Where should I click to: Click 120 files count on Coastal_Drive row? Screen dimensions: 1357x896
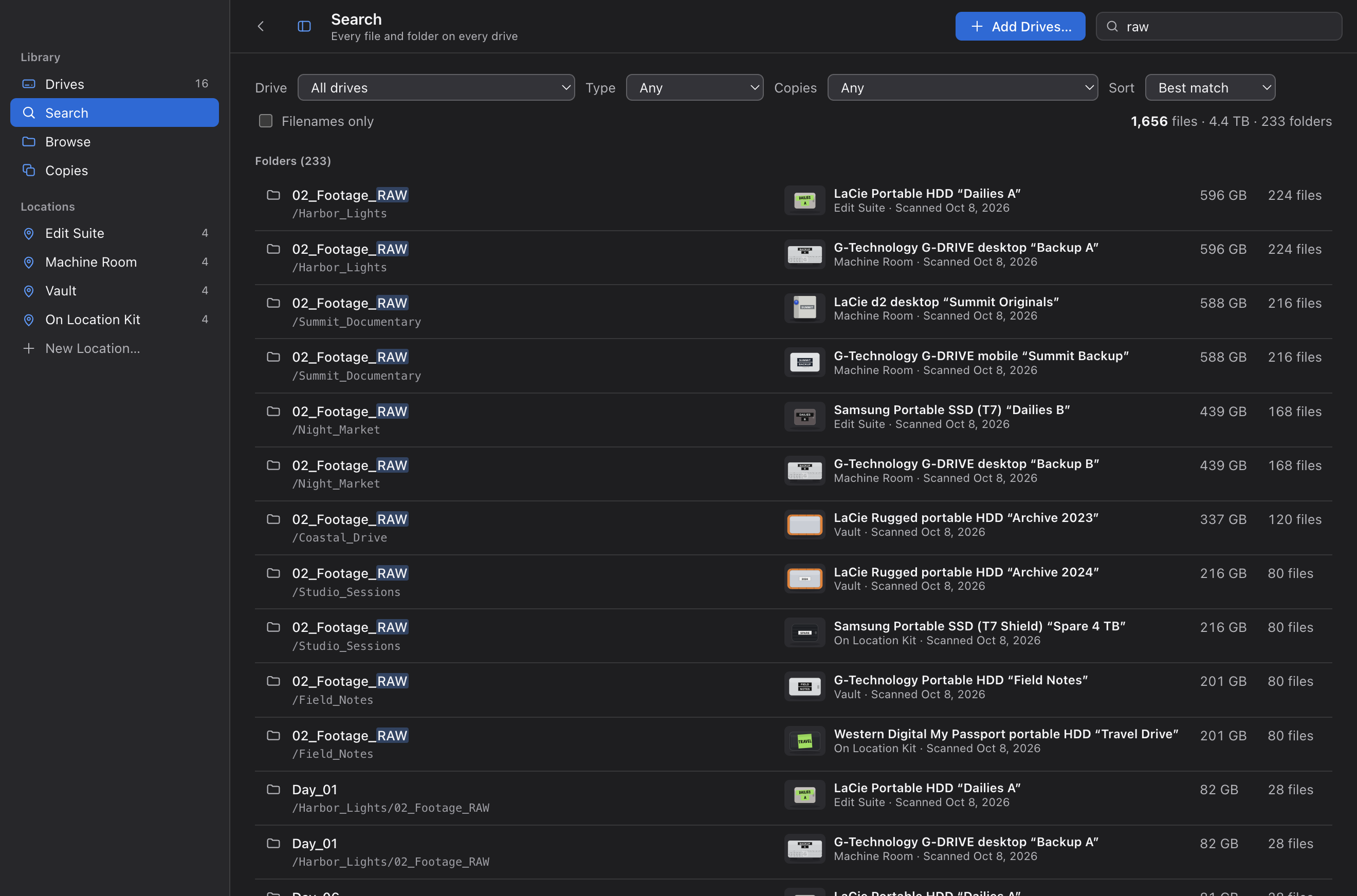(x=1295, y=519)
